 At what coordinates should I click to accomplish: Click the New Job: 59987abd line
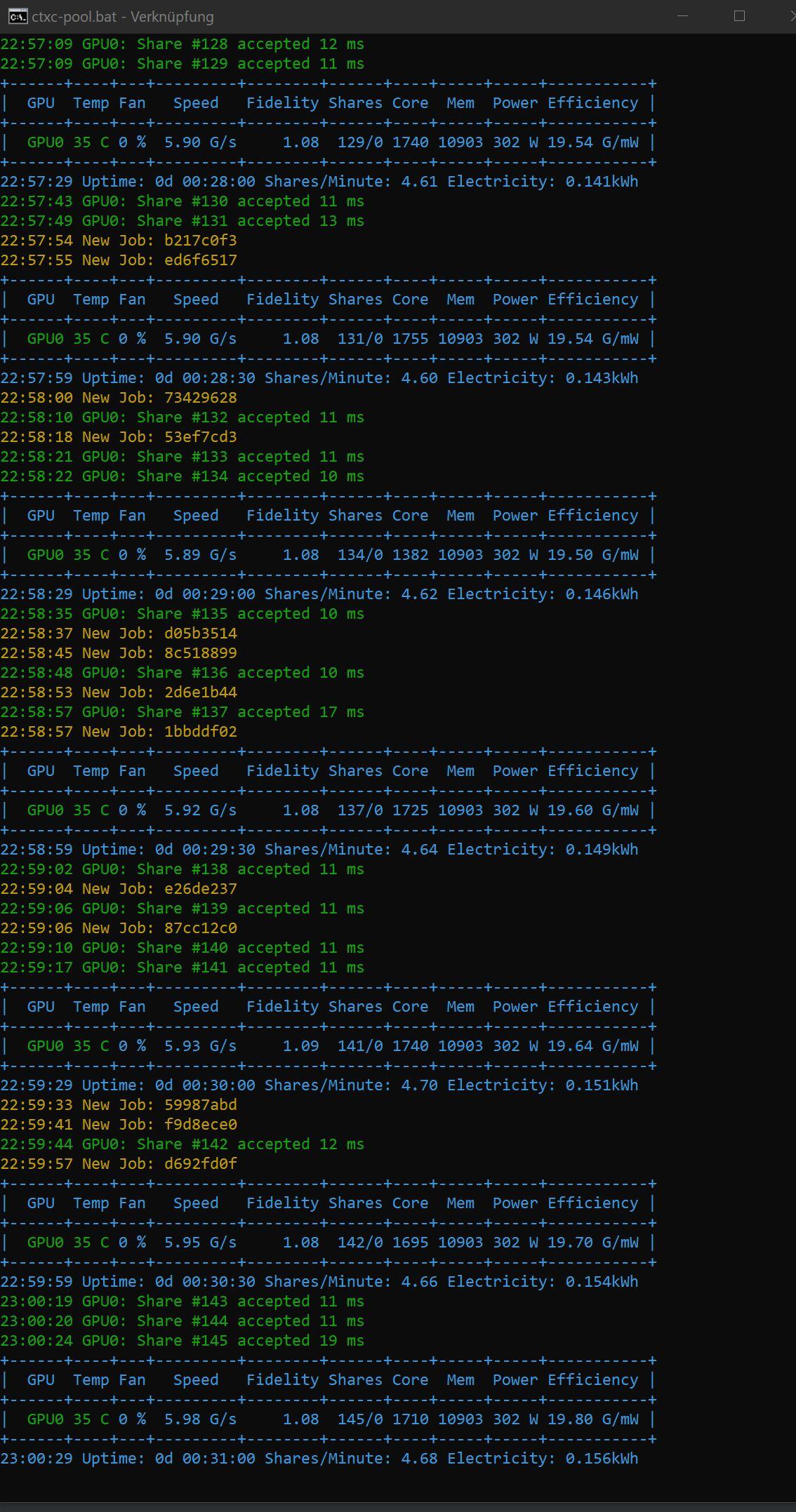119,1105
